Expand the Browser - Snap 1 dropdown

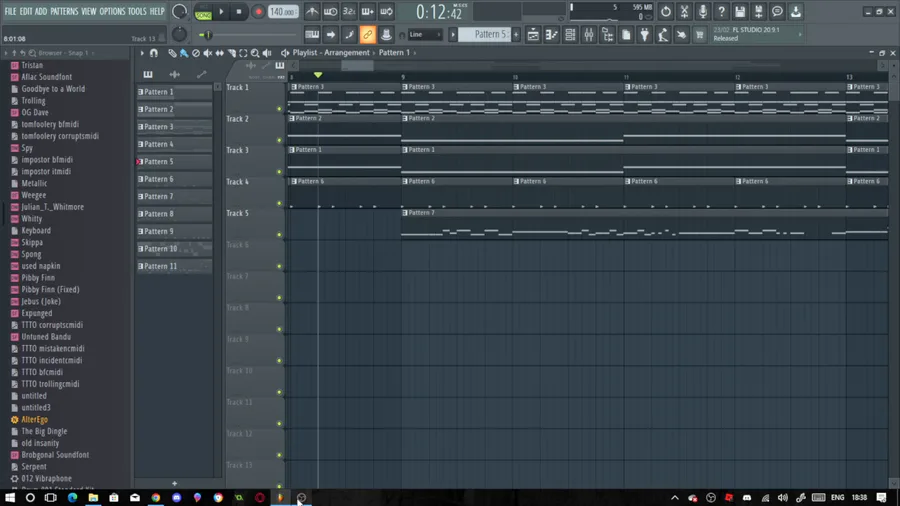tap(92, 53)
